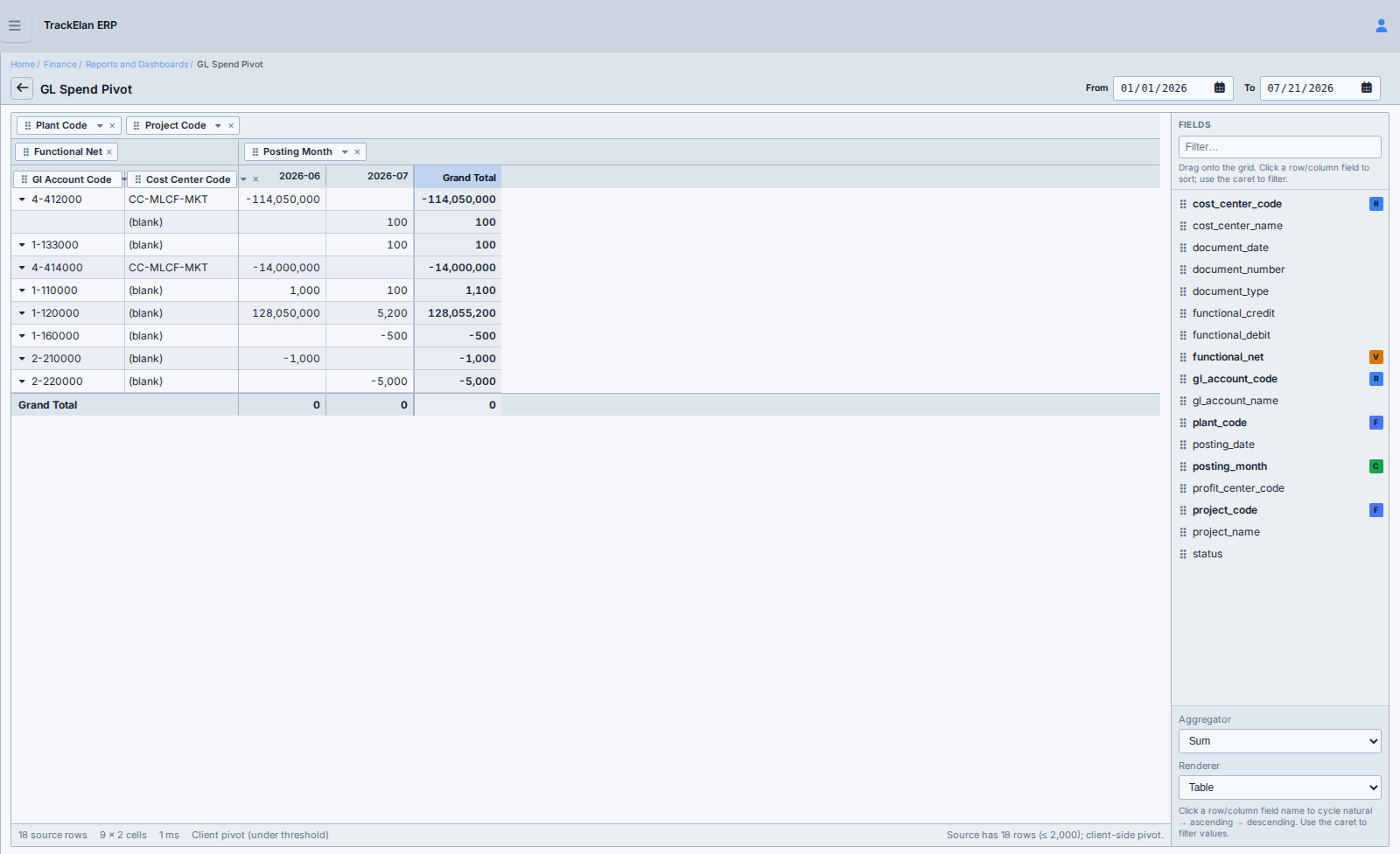Go to Reports and Dashboards breadcrumb
This screenshot has height=854, width=1400.
click(x=137, y=65)
